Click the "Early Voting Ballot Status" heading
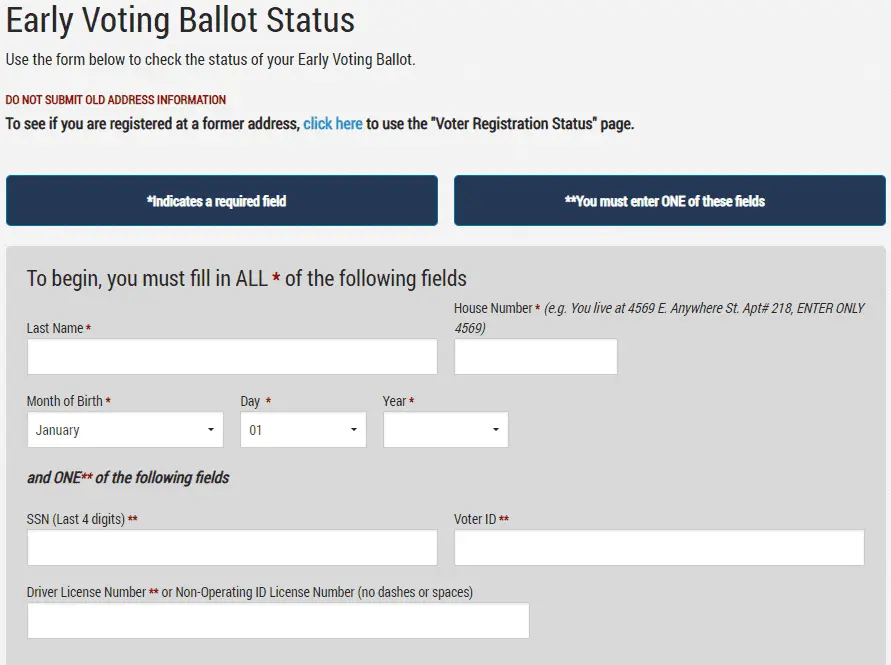Screen dimensions: 891x665 tap(180, 19)
